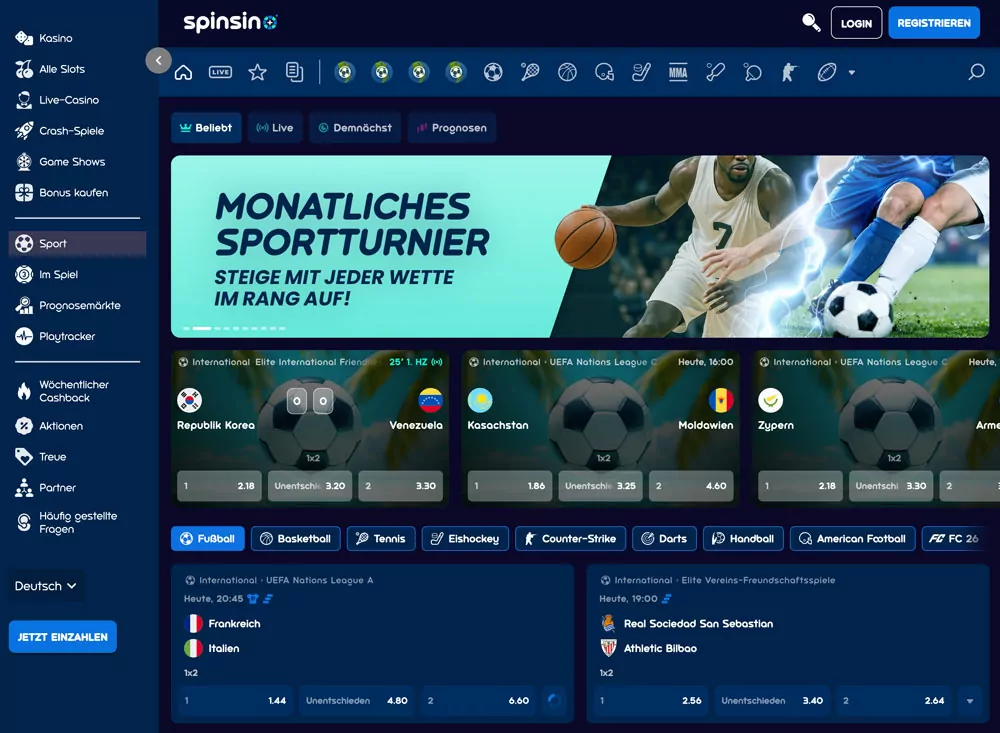Open Häufig gestellte Fragen
1000x733 pixels.
[77, 522]
